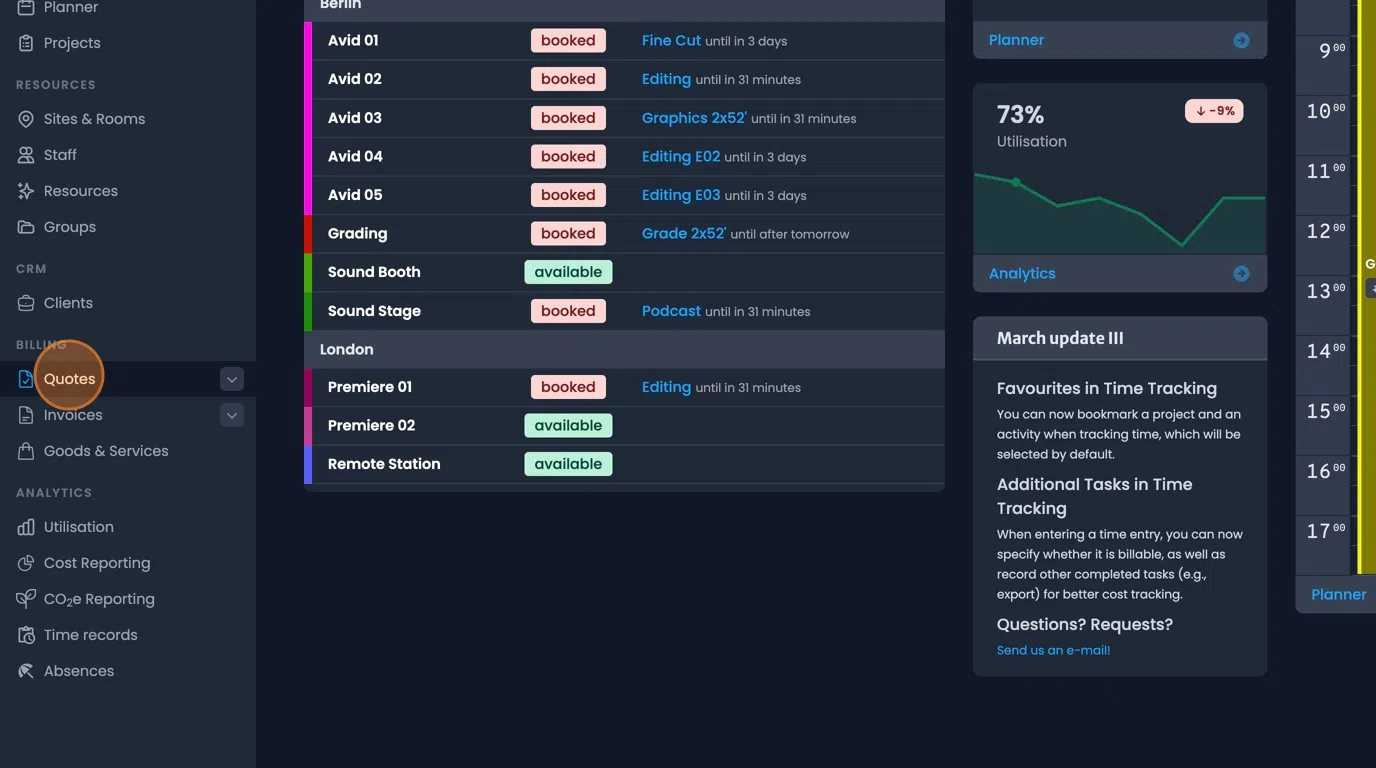The width and height of the screenshot is (1376, 768).
Task: Click the Send us an e-mail link
Action: click(1052, 649)
